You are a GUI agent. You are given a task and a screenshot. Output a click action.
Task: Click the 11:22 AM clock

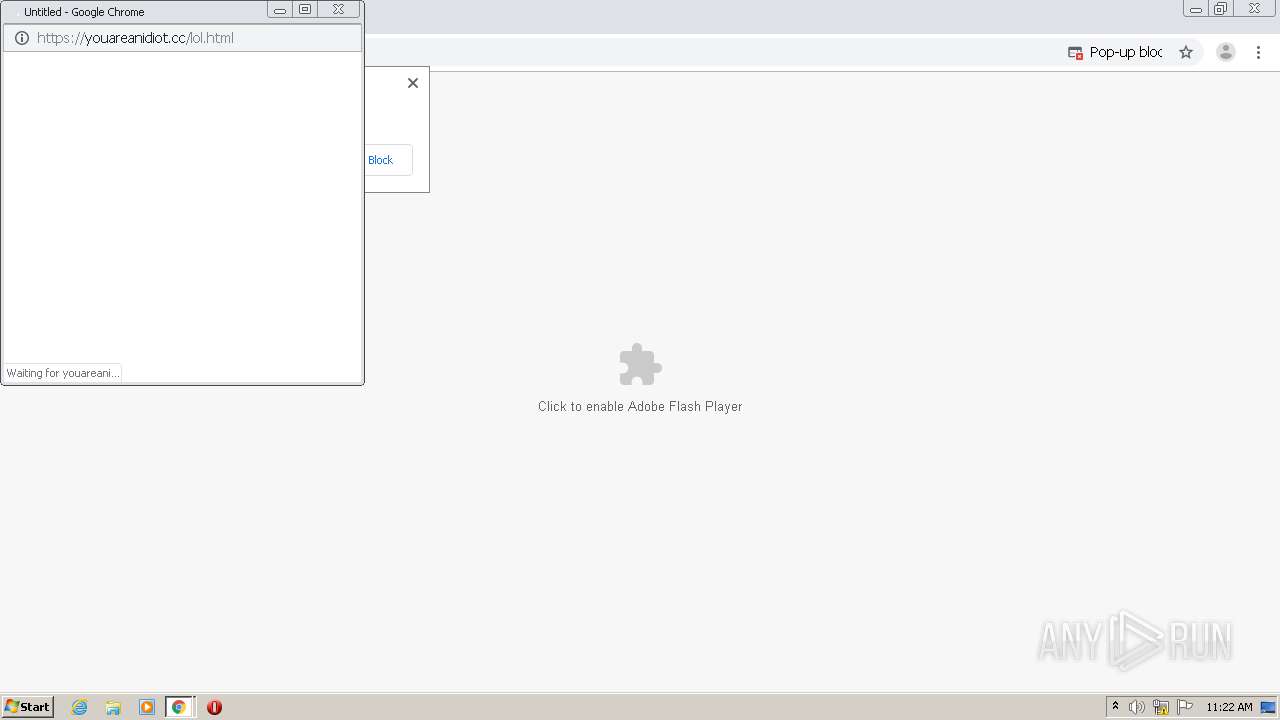(1229, 707)
